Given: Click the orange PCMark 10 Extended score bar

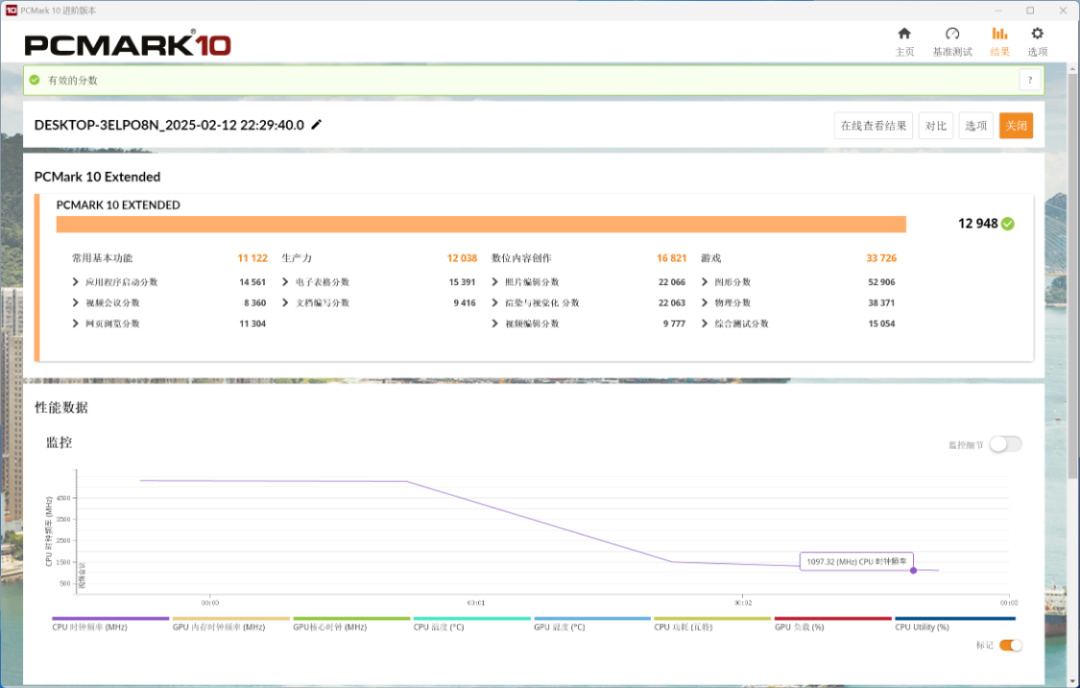Looking at the screenshot, I should tap(481, 225).
